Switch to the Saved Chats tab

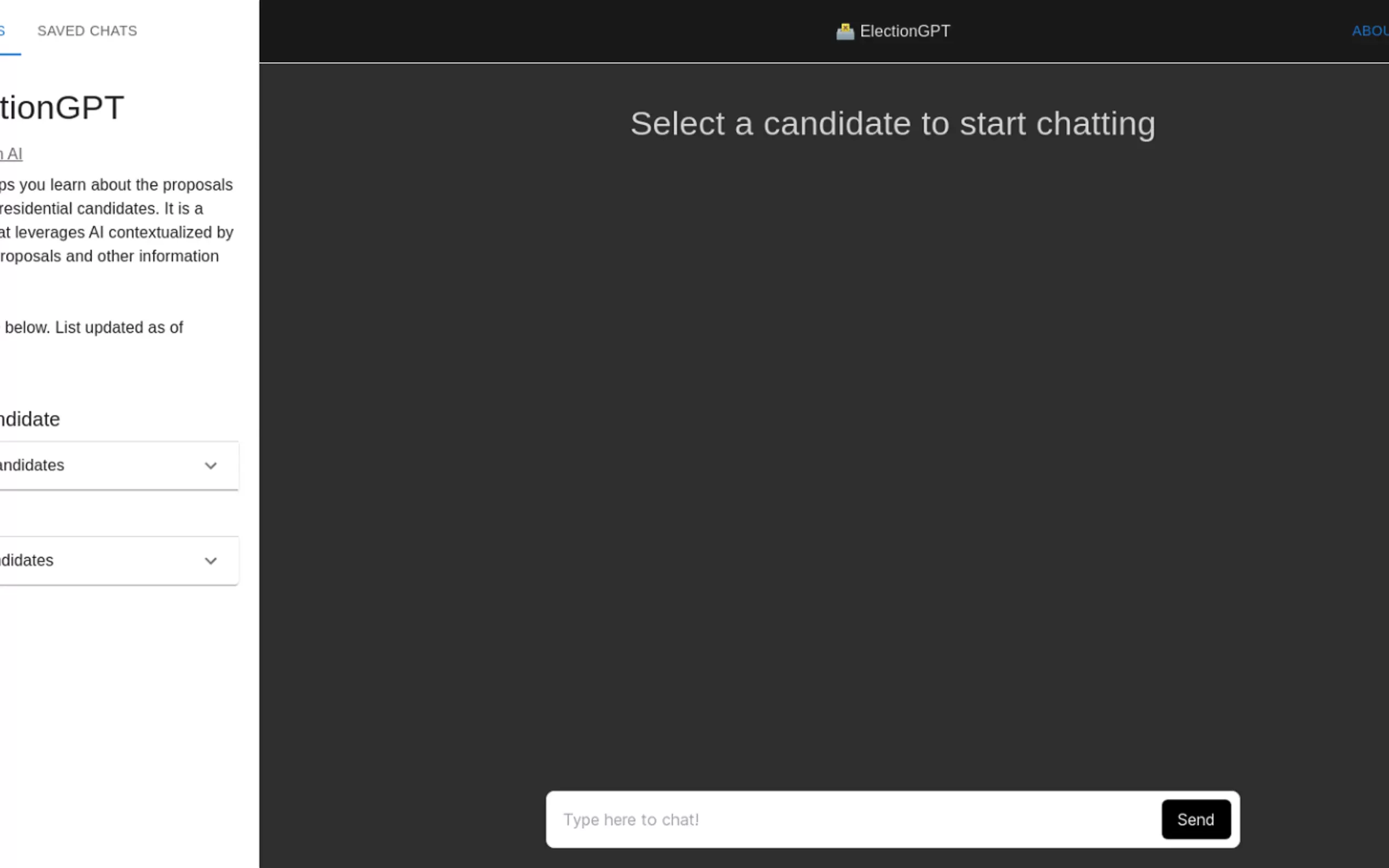click(x=87, y=31)
